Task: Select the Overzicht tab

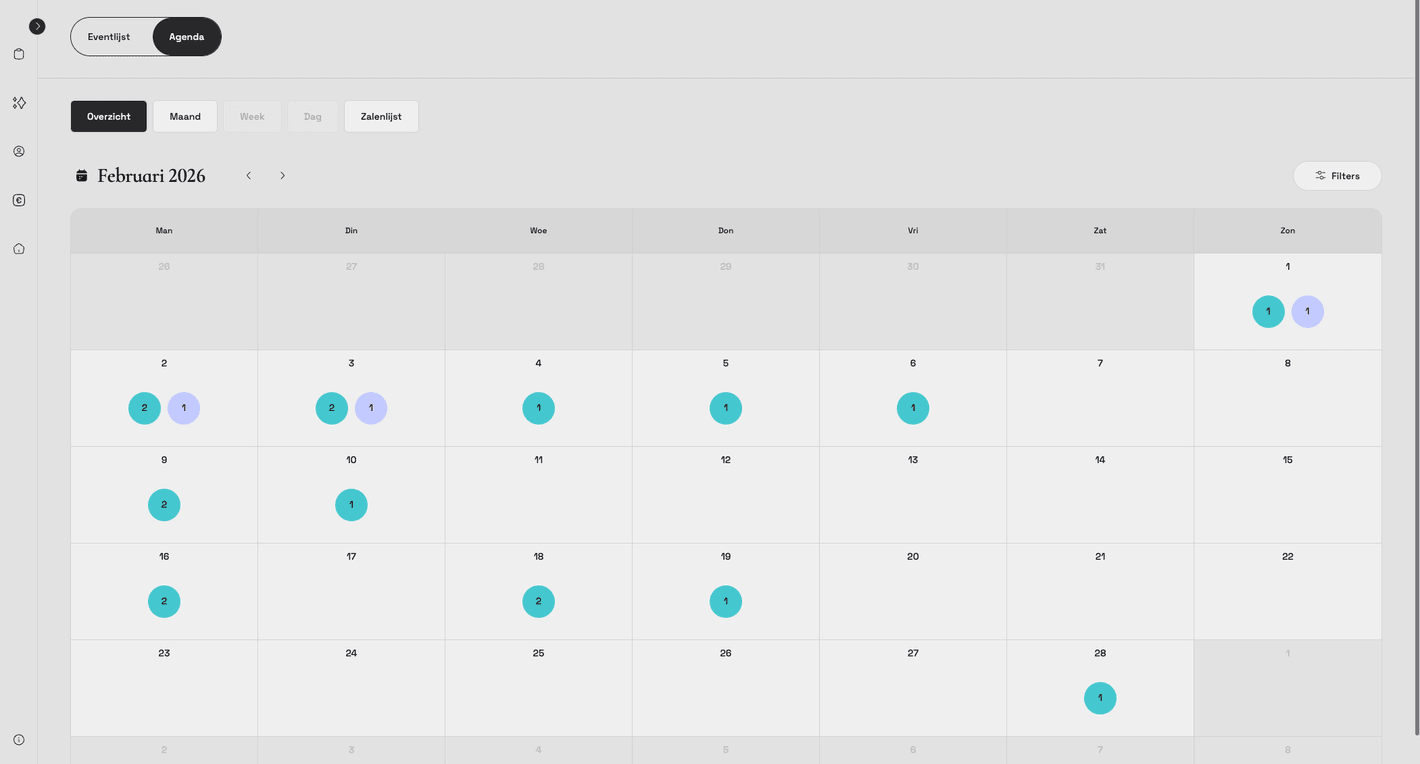Action: tap(109, 117)
